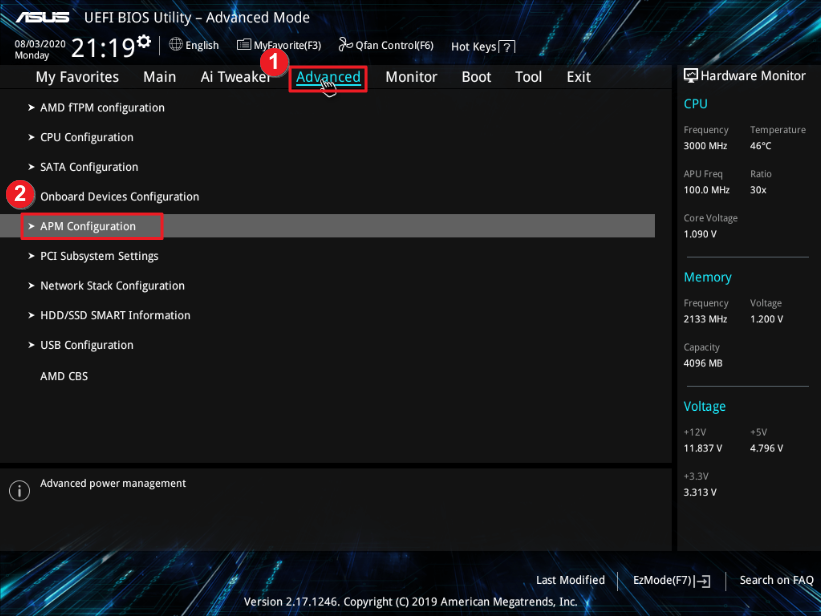Click the date 08/03/2020
The image size is (821, 616).
pos(40,44)
